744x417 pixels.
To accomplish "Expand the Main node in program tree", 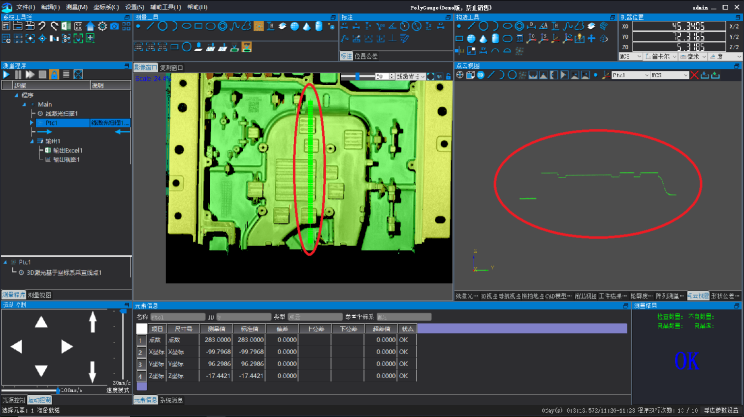I will tap(24, 105).
